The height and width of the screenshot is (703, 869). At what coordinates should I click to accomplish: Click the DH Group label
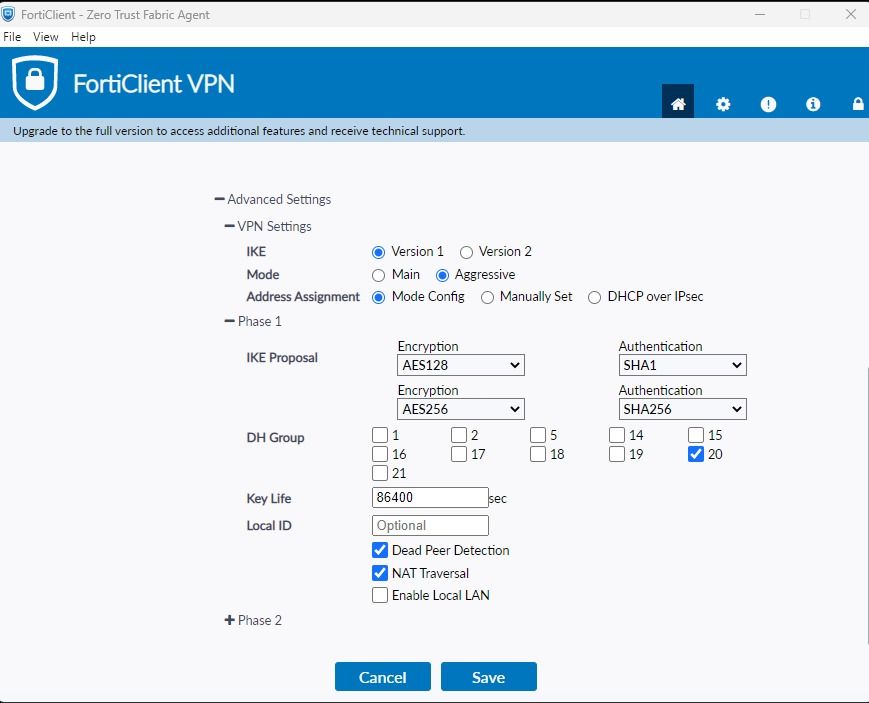[x=275, y=437]
